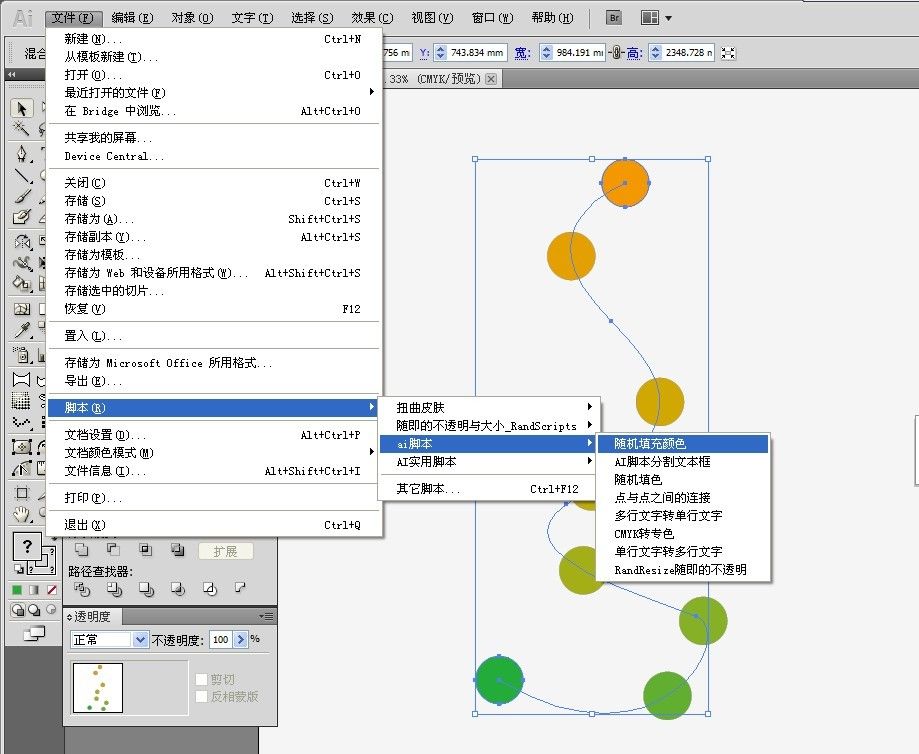
Task: Choose 文档设置 menu command
Action: pyautogui.click(x=213, y=434)
